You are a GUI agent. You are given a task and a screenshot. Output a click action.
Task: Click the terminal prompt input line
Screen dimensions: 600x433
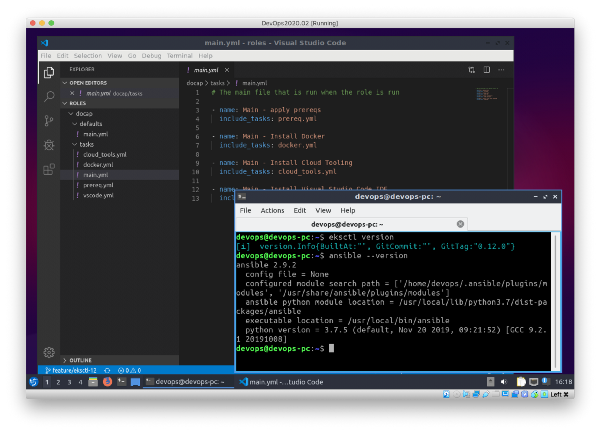click(393, 348)
